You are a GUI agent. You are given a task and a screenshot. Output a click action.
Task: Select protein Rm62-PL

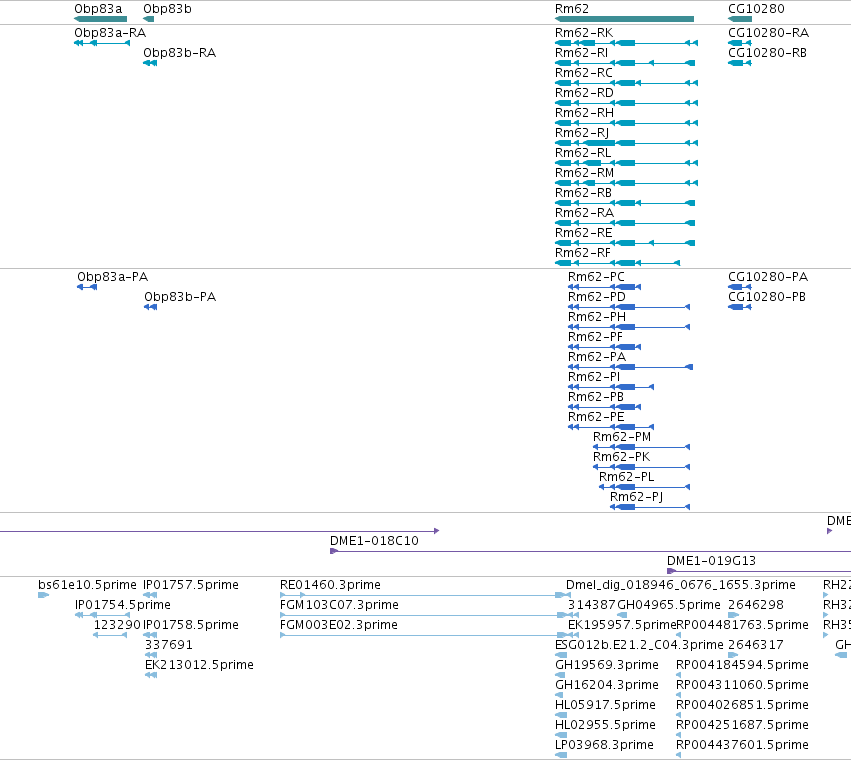pos(644,487)
